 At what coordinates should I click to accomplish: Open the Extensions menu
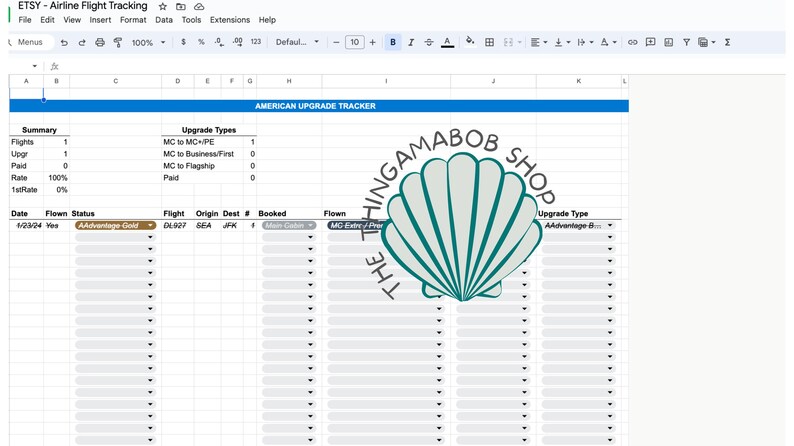point(230,20)
